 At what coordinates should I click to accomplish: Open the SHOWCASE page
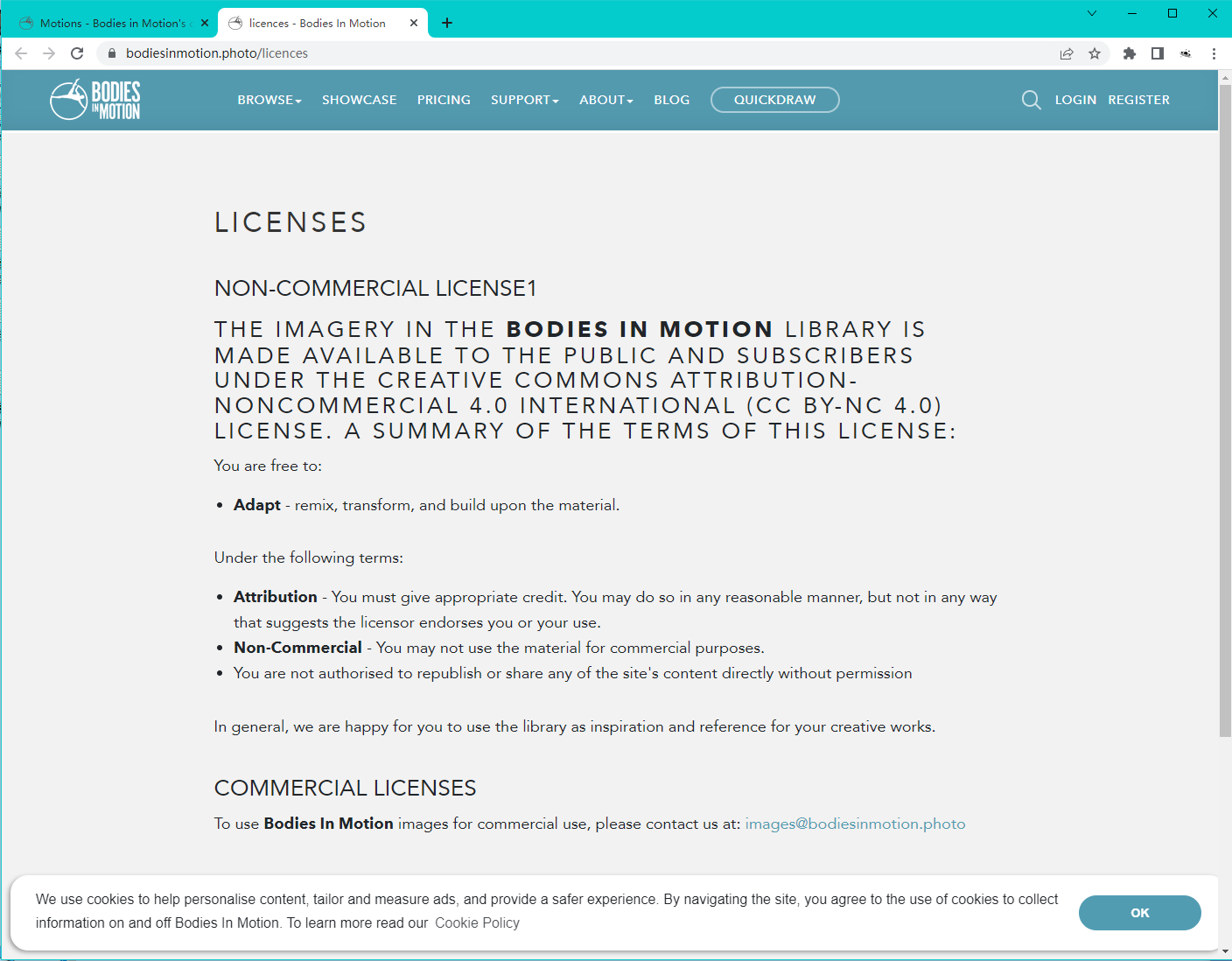360,100
